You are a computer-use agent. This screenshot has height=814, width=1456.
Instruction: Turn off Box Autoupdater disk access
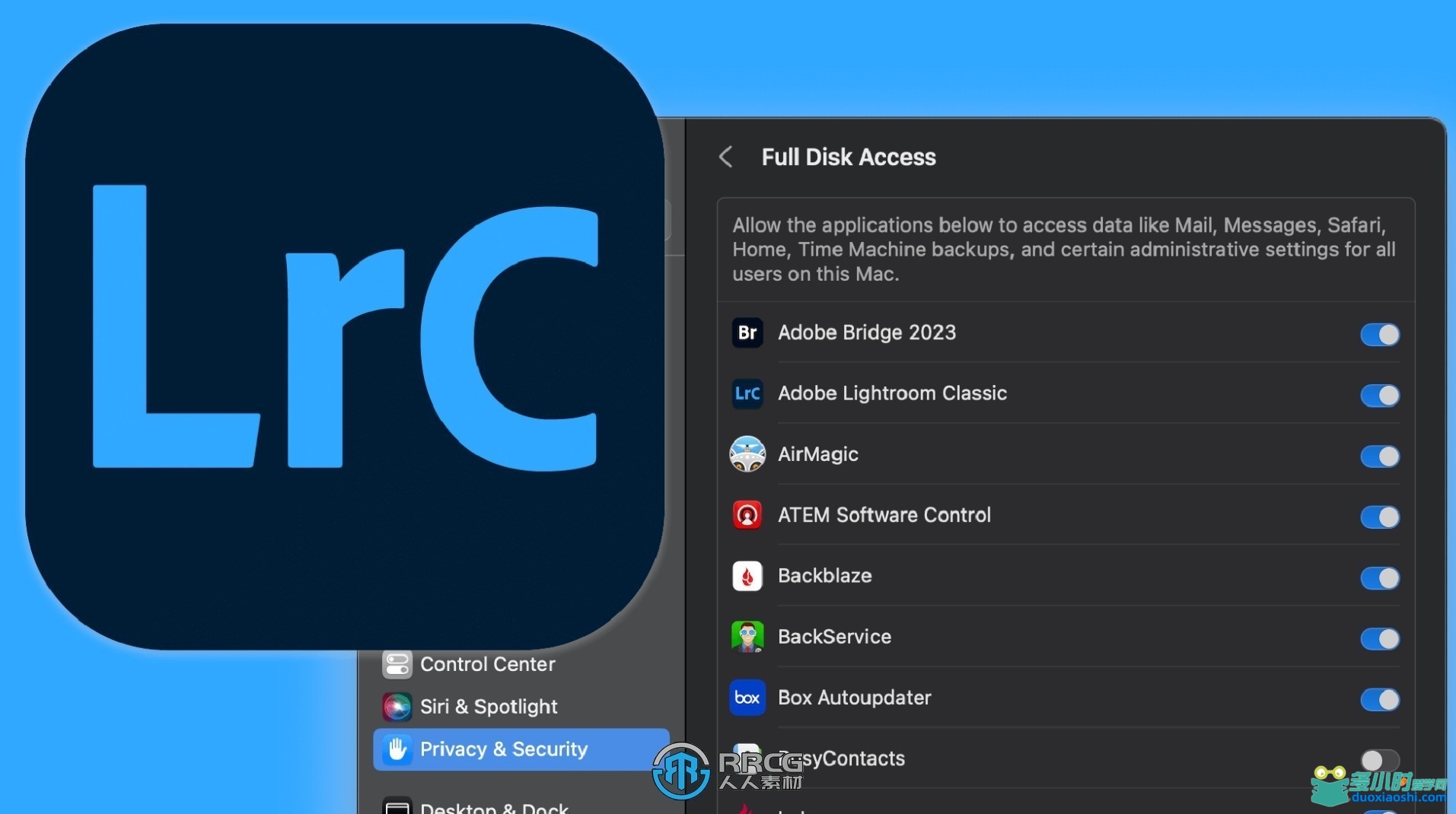(1379, 699)
